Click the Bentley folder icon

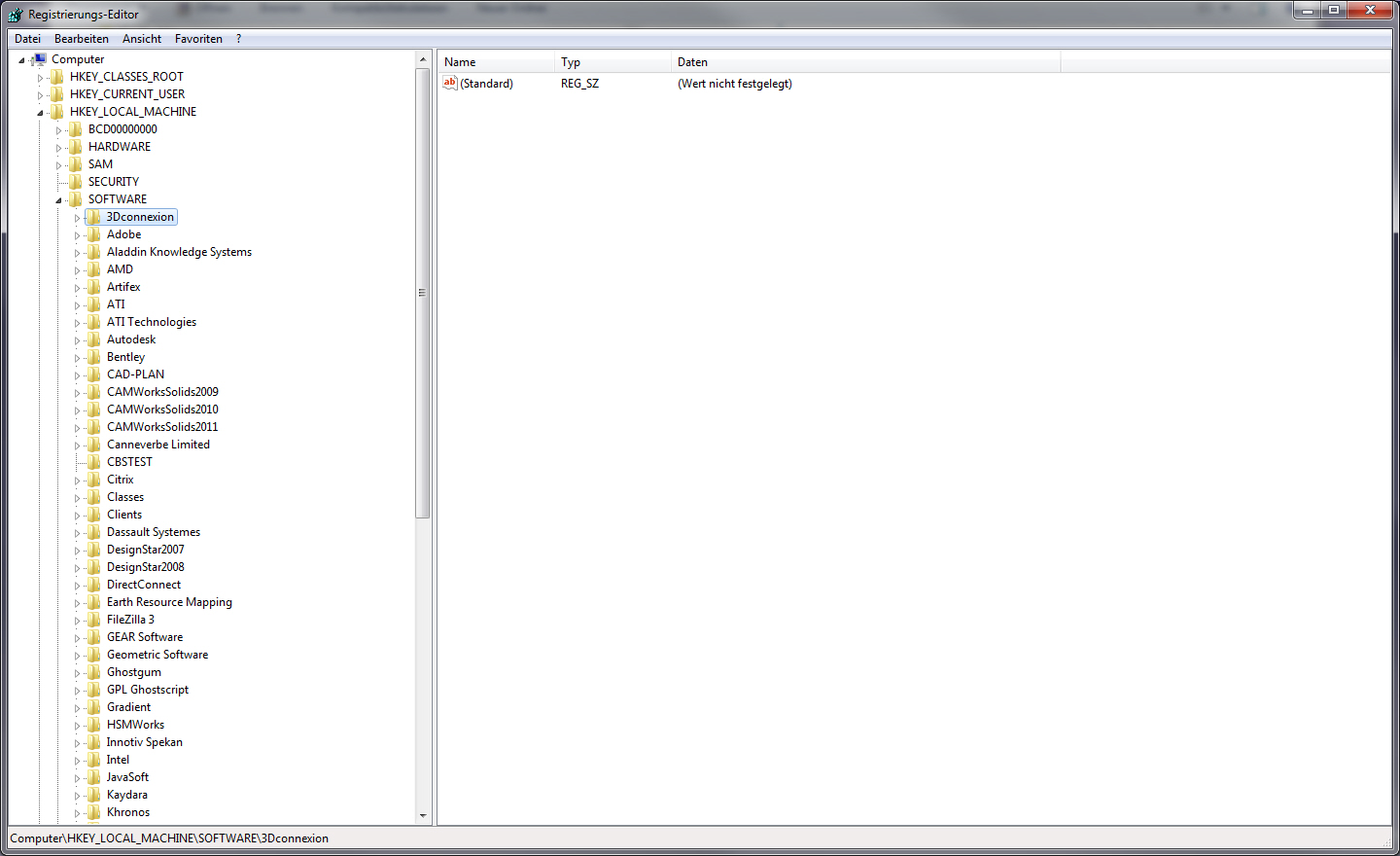click(94, 357)
